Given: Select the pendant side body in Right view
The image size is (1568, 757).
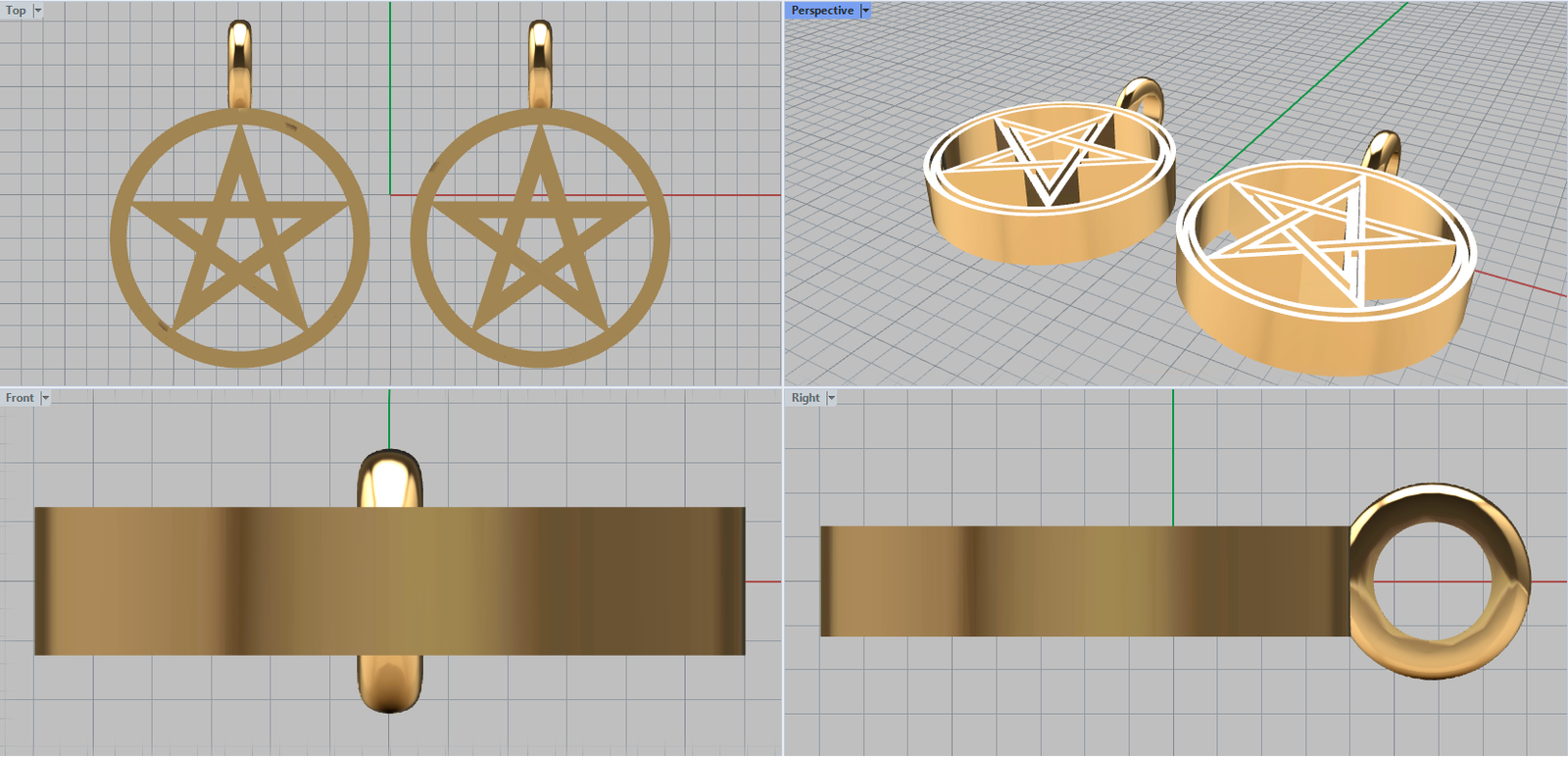Looking at the screenshot, I should tap(1078, 580).
